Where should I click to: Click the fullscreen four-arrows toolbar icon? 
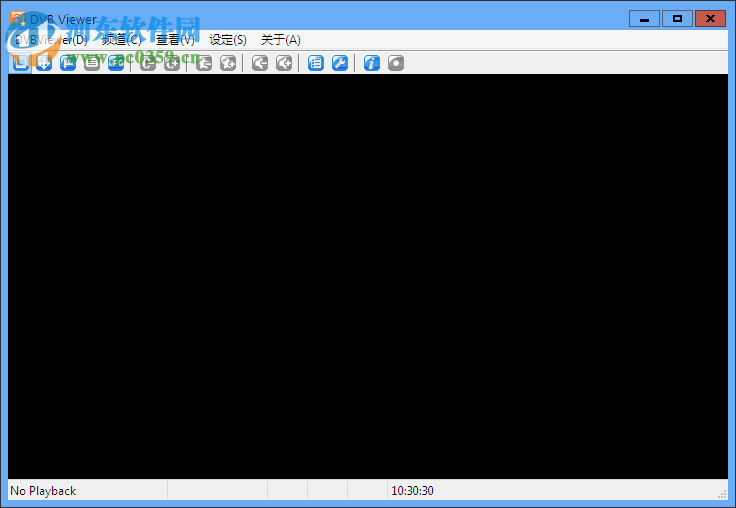click(x=44, y=63)
